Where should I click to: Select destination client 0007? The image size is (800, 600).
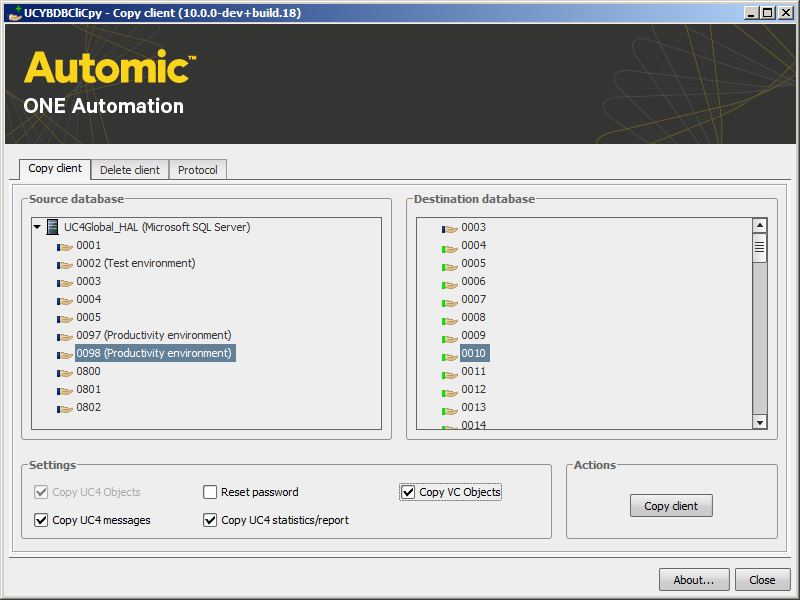point(473,299)
